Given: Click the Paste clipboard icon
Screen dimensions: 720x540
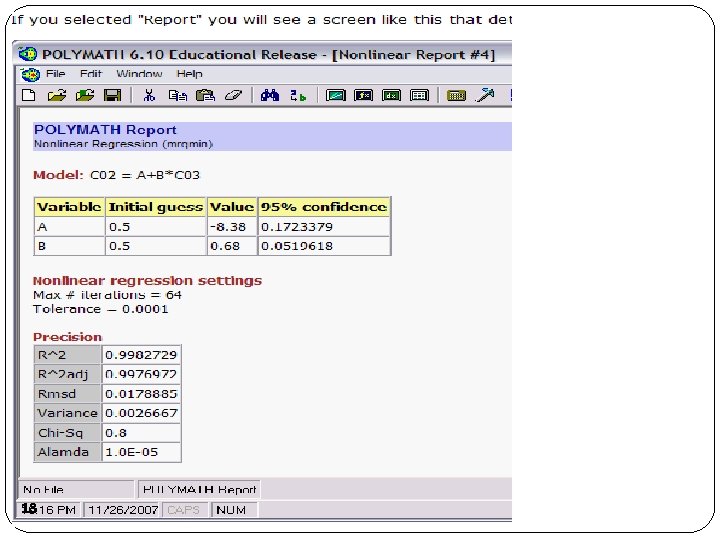Looking at the screenshot, I should 205,95.
